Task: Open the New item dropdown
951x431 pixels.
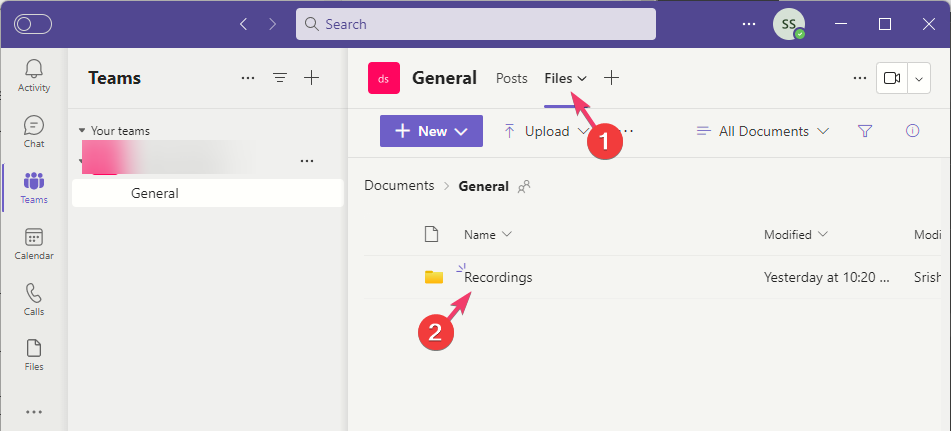Action: (431, 131)
